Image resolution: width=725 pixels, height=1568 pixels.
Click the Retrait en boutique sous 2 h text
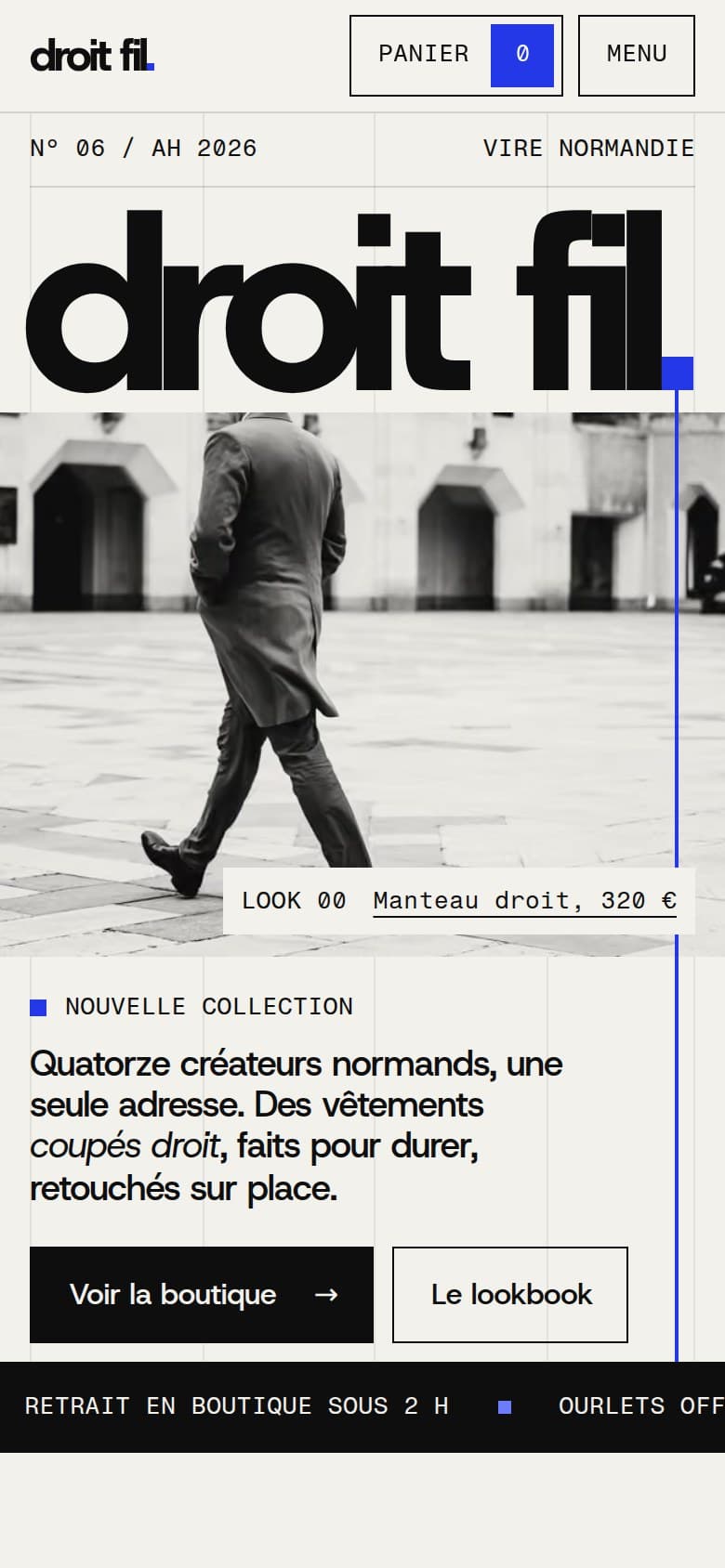pyautogui.click(x=237, y=1406)
